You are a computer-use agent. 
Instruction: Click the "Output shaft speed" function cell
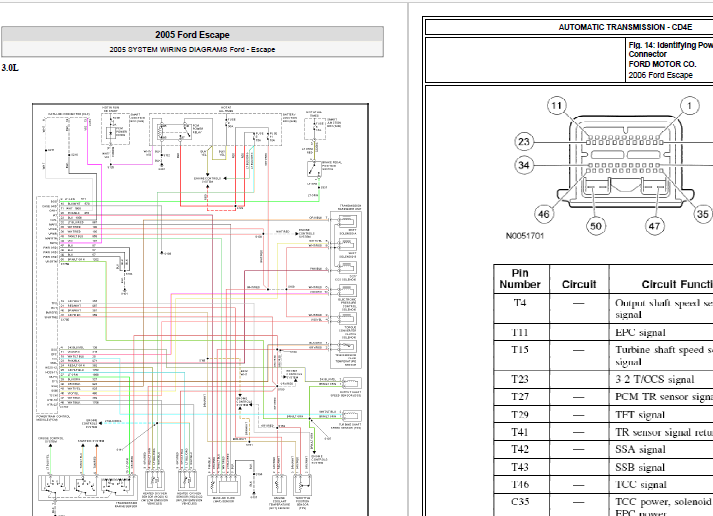point(661,309)
